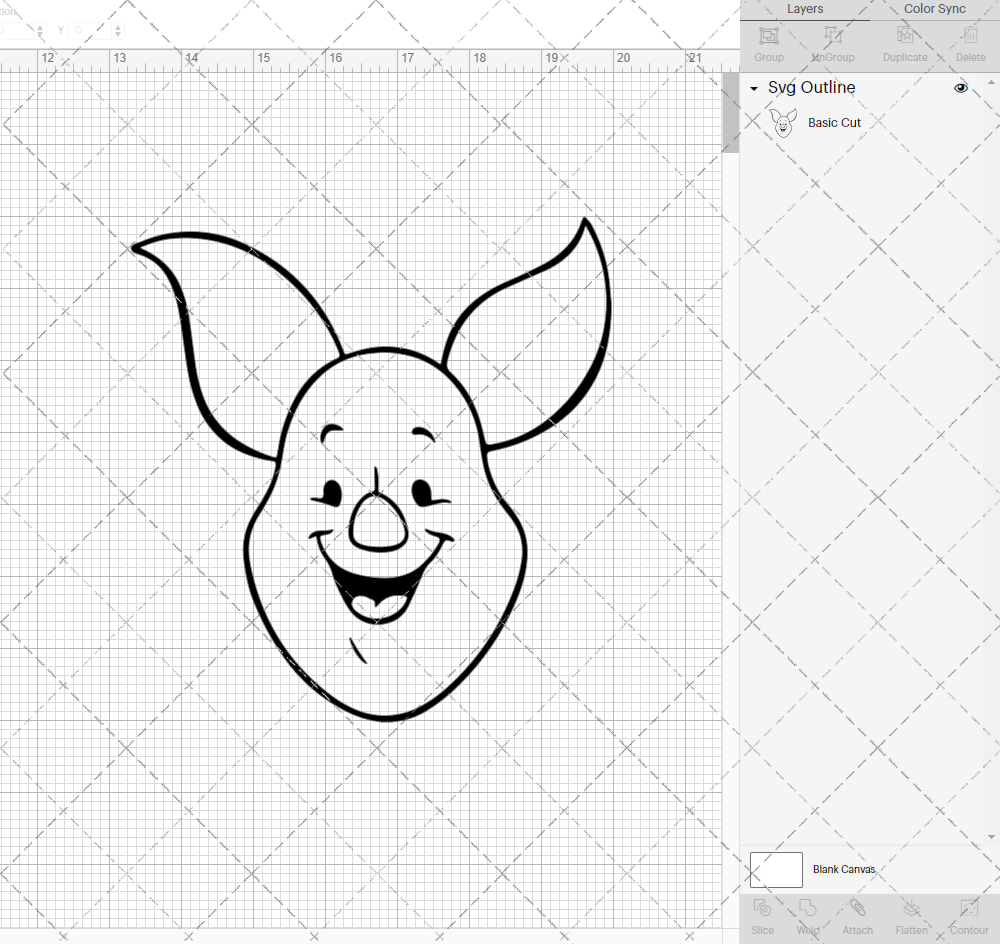
Task: Click the Attach paperclip icon
Action: click(x=857, y=907)
